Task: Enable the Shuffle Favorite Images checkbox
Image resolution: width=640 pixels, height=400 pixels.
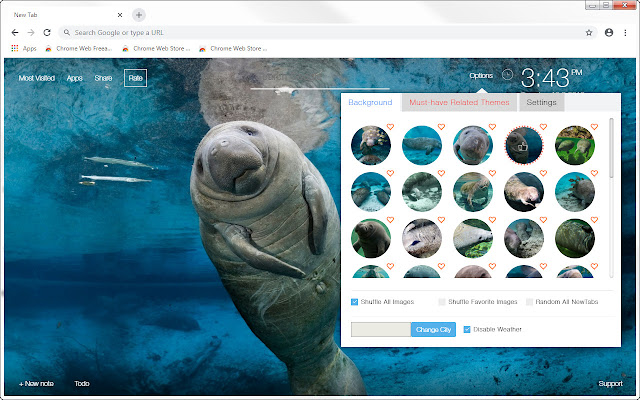Action: 442,302
